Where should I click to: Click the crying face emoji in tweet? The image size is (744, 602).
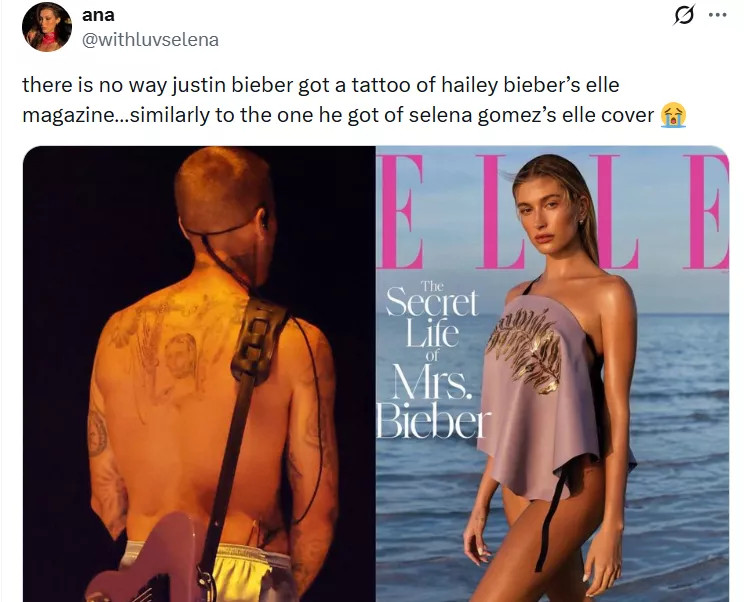674,115
